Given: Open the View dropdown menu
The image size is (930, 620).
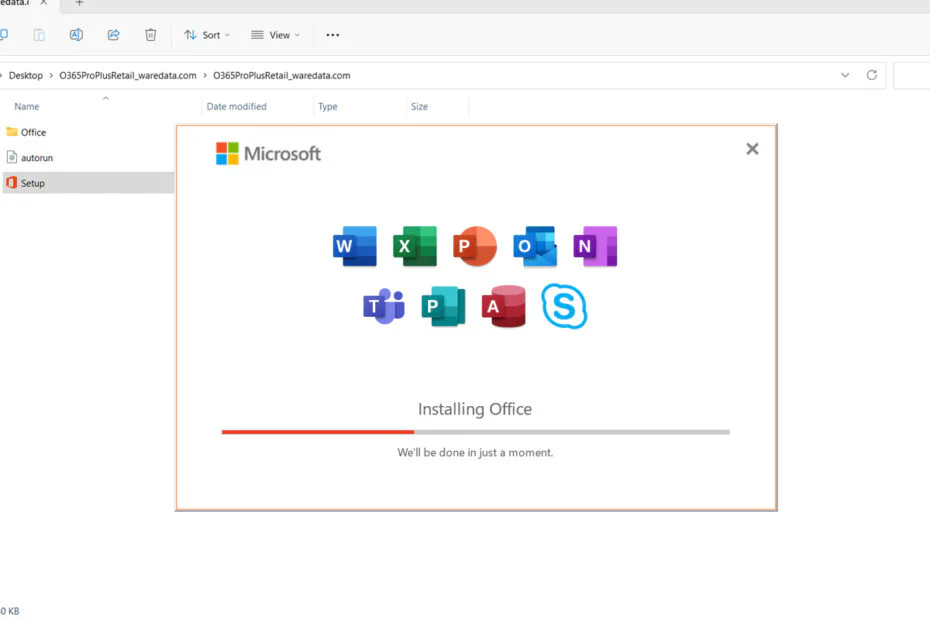Looking at the screenshot, I should (x=275, y=35).
